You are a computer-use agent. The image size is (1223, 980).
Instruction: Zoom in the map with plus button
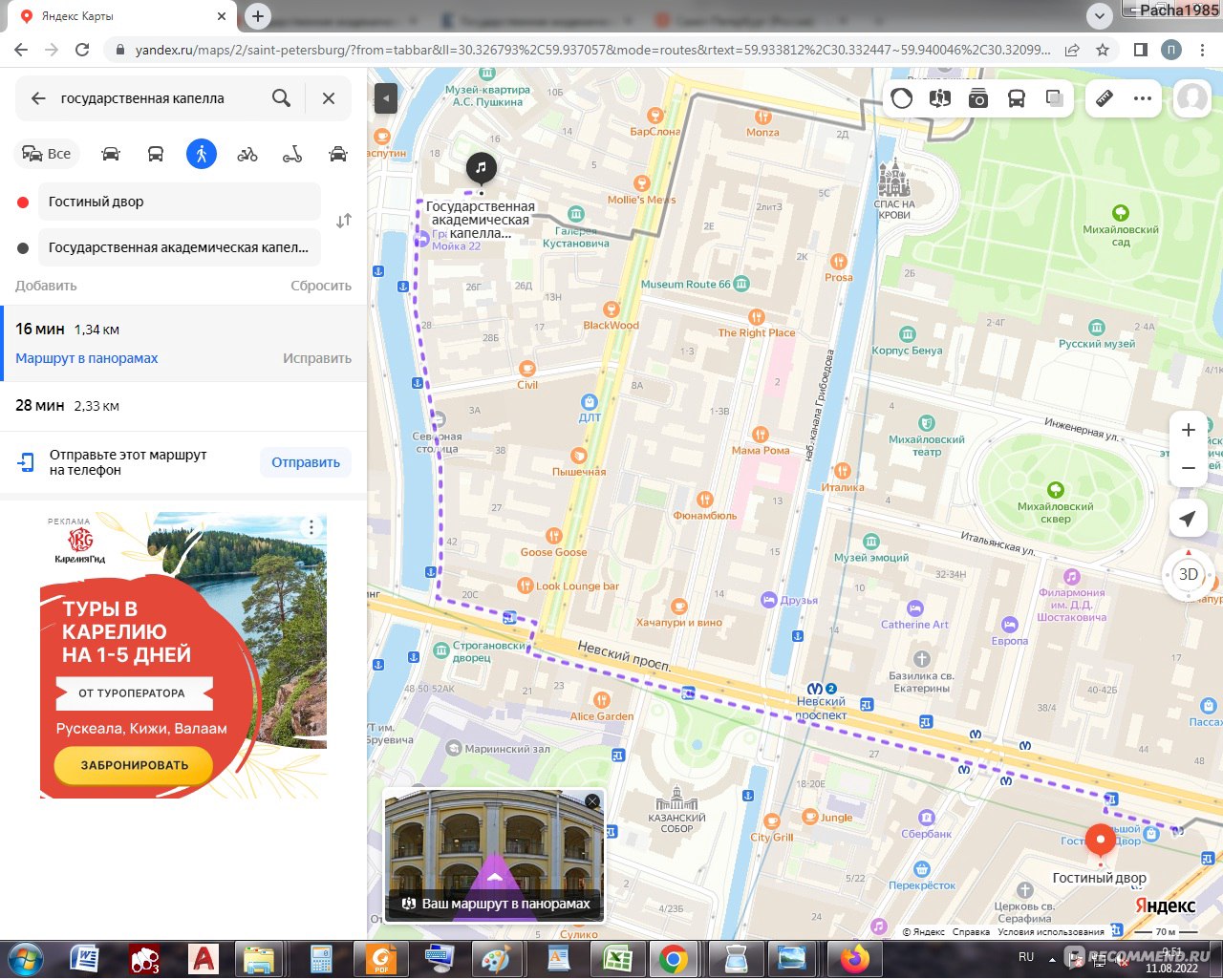(1188, 430)
